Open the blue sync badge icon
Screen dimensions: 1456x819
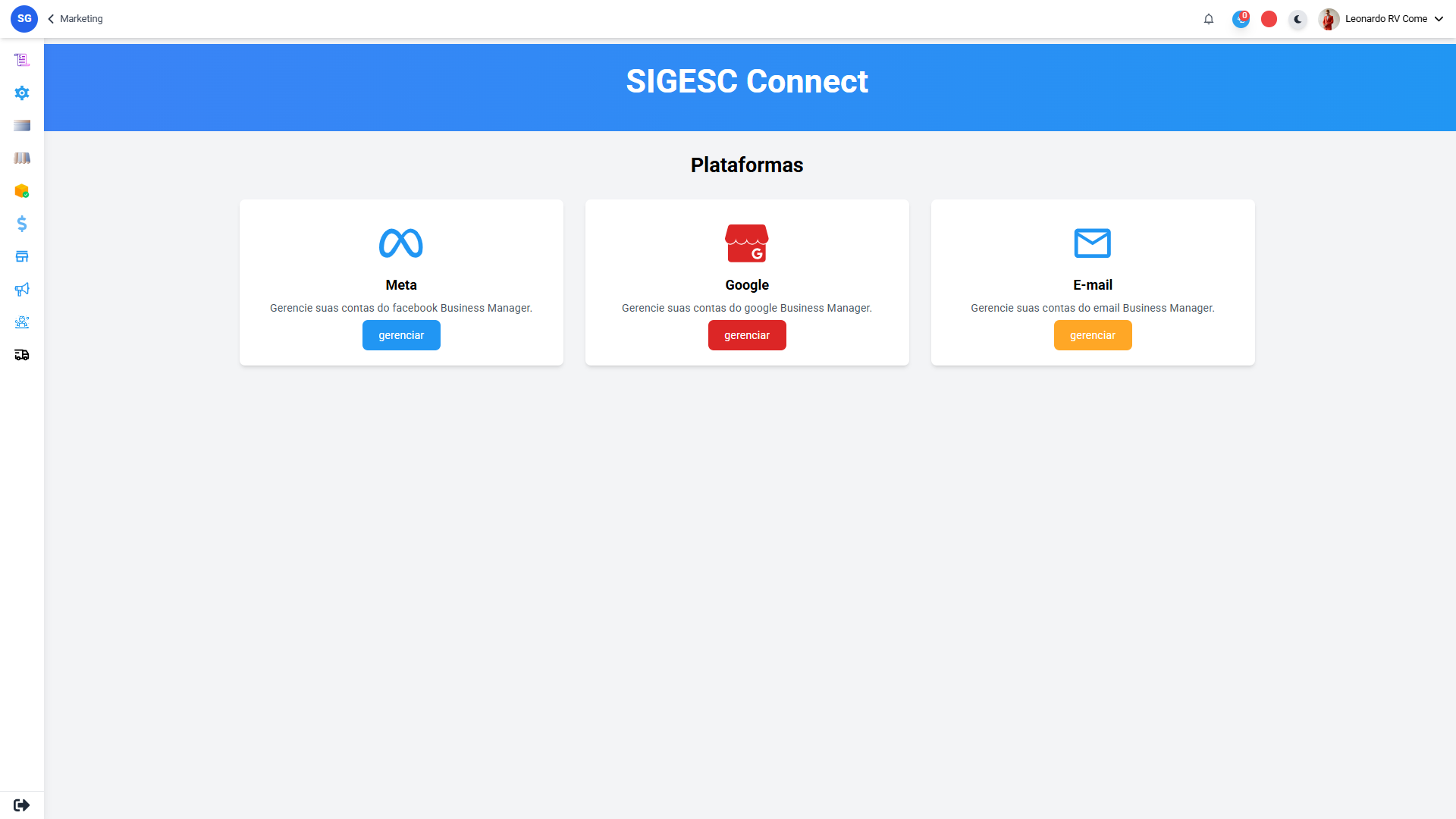(x=1241, y=19)
